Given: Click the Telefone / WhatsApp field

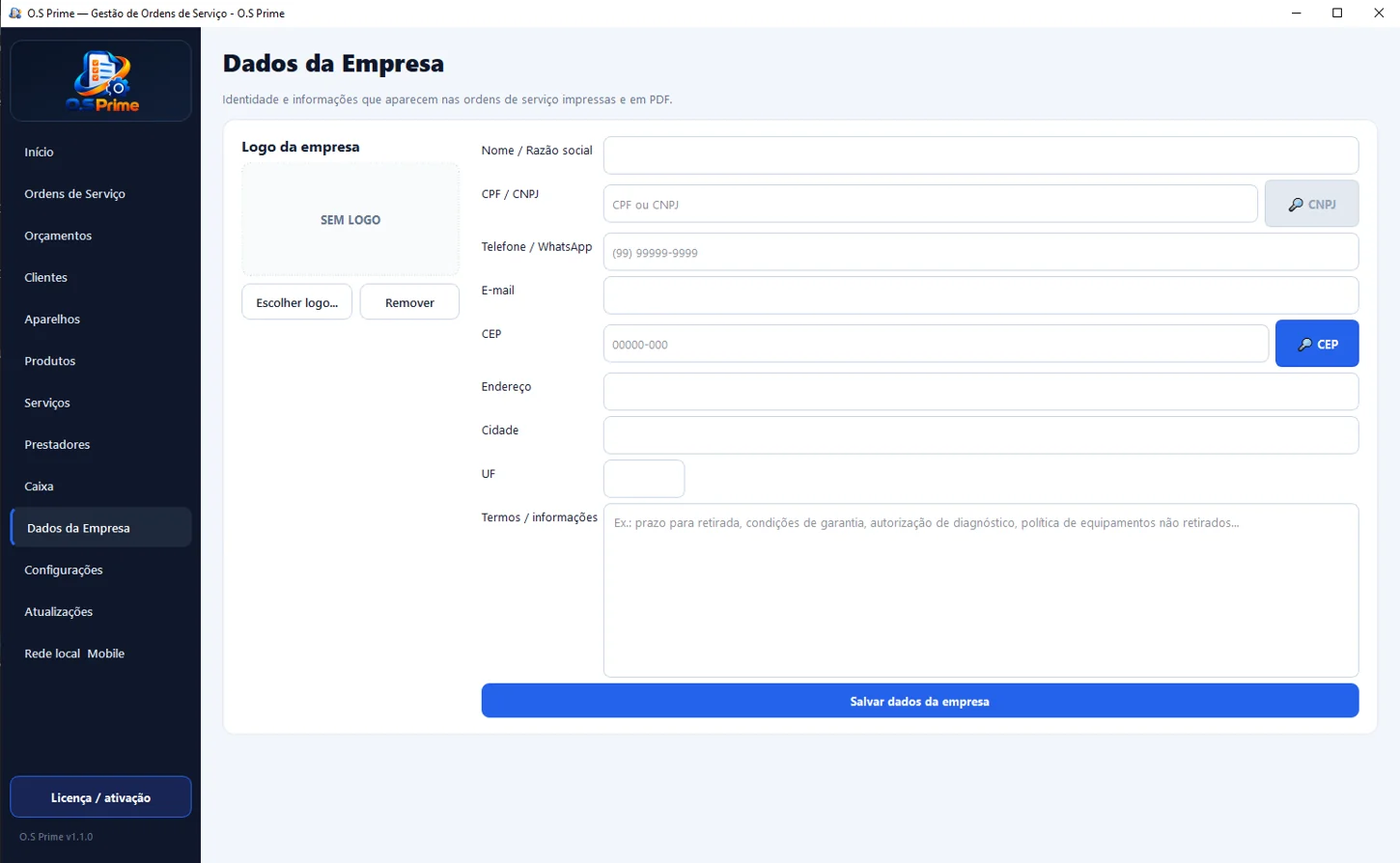Looking at the screenshot, I should pos(981,252).
